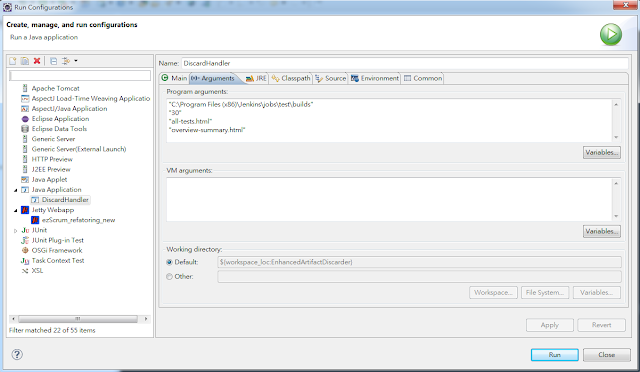Click the File System... button

[545, 292]
